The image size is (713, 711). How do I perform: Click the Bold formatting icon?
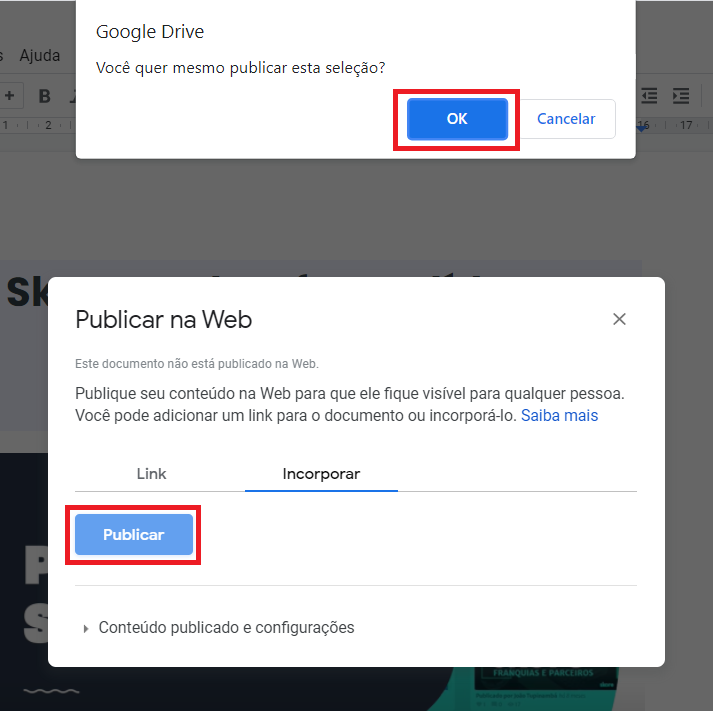coord(45,96)
